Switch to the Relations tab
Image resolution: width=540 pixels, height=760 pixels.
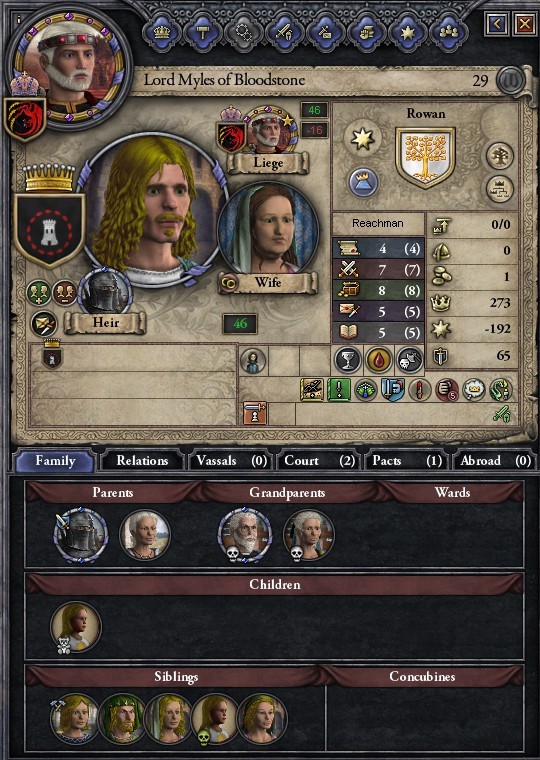(x=142, y=460)
